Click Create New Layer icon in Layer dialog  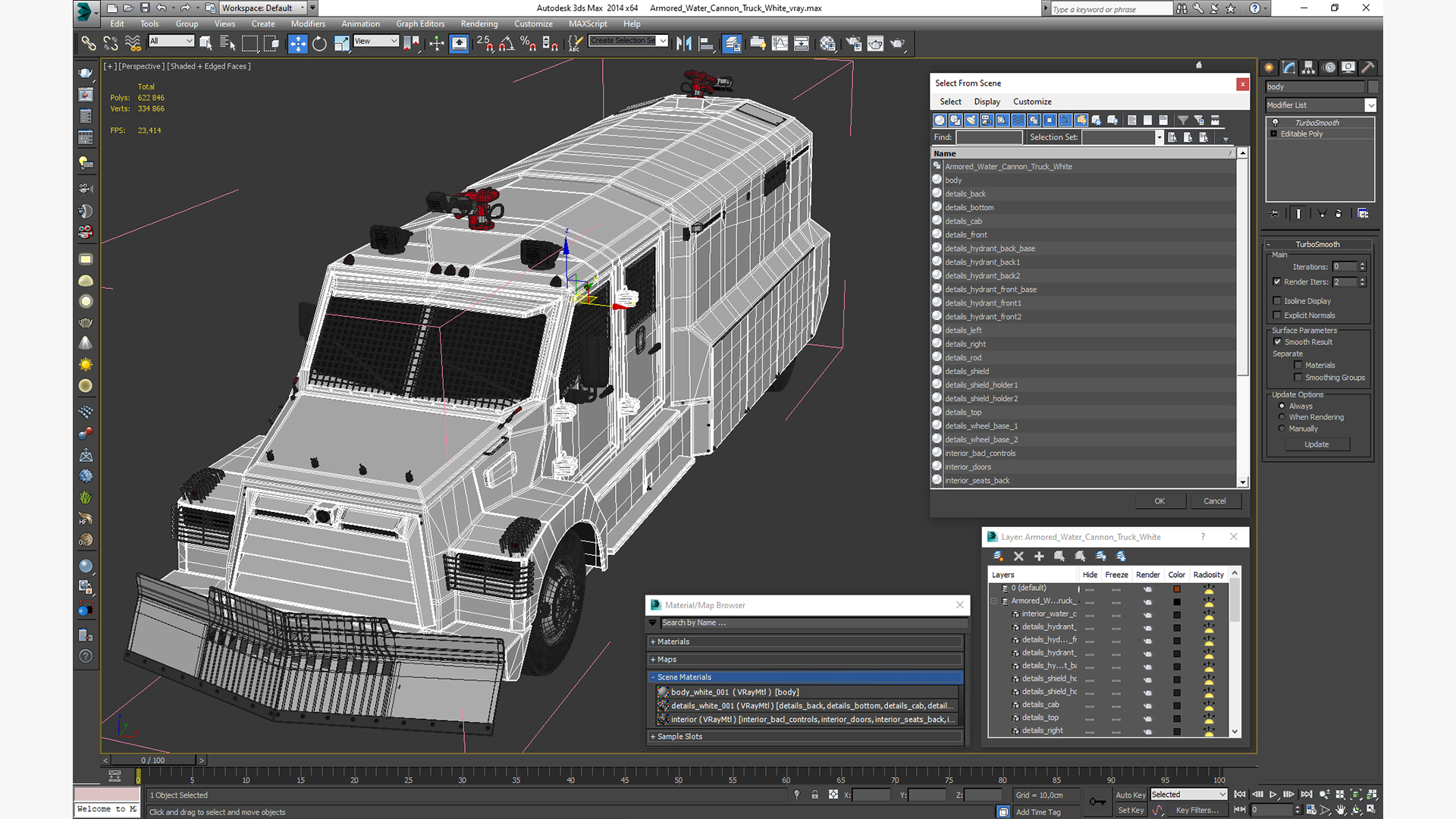click(998, 557)
